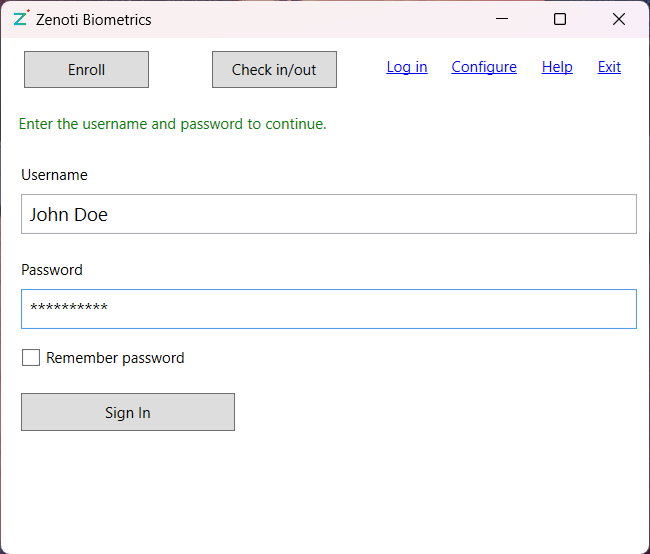Click inside the masked Password field
Image resolution: width=650 pixels, height=554 pixels.
(328, 309)
